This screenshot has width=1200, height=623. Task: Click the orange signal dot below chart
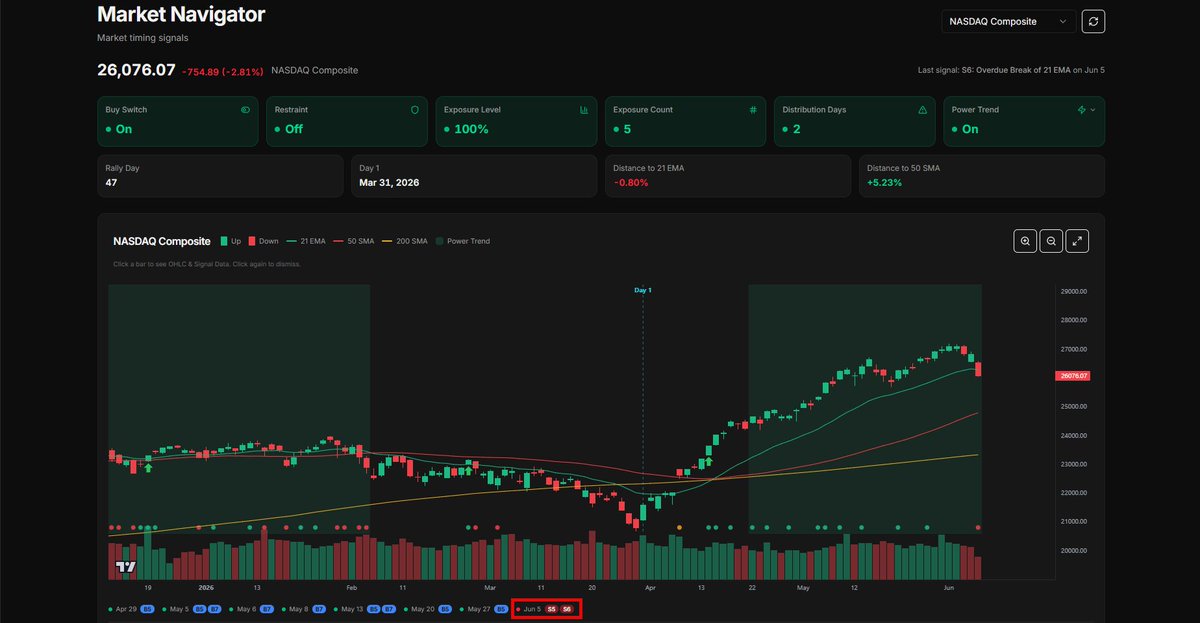click(x=680, y=527)
